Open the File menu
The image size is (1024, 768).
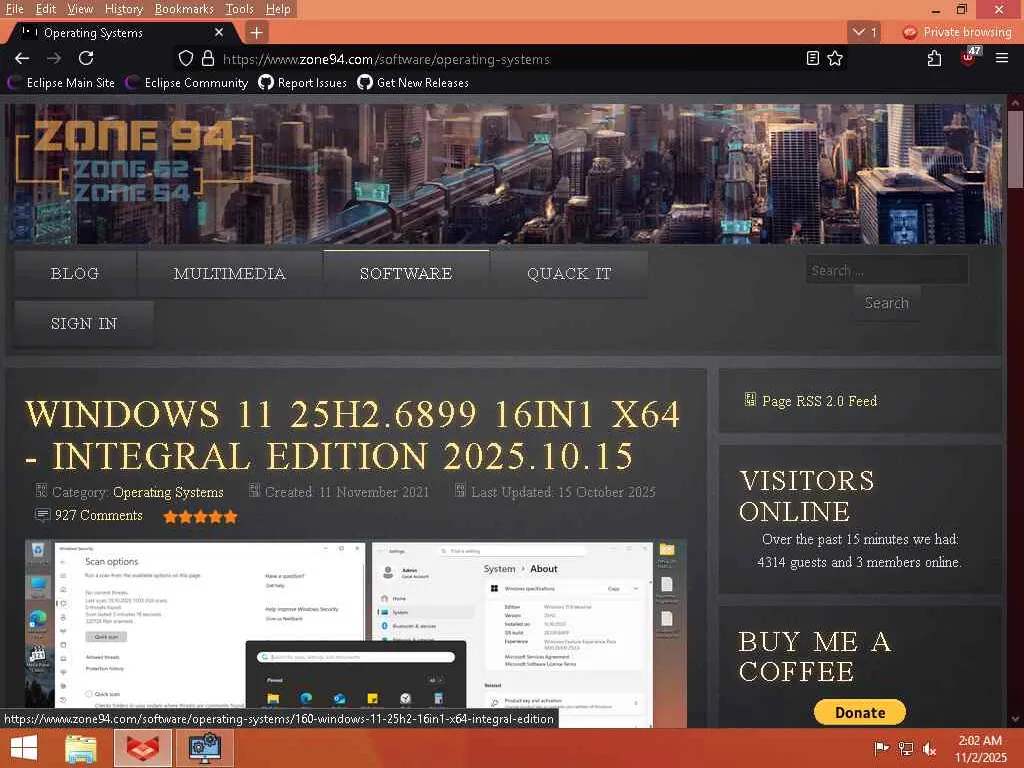pyautogui.click(x=14, y=9)
